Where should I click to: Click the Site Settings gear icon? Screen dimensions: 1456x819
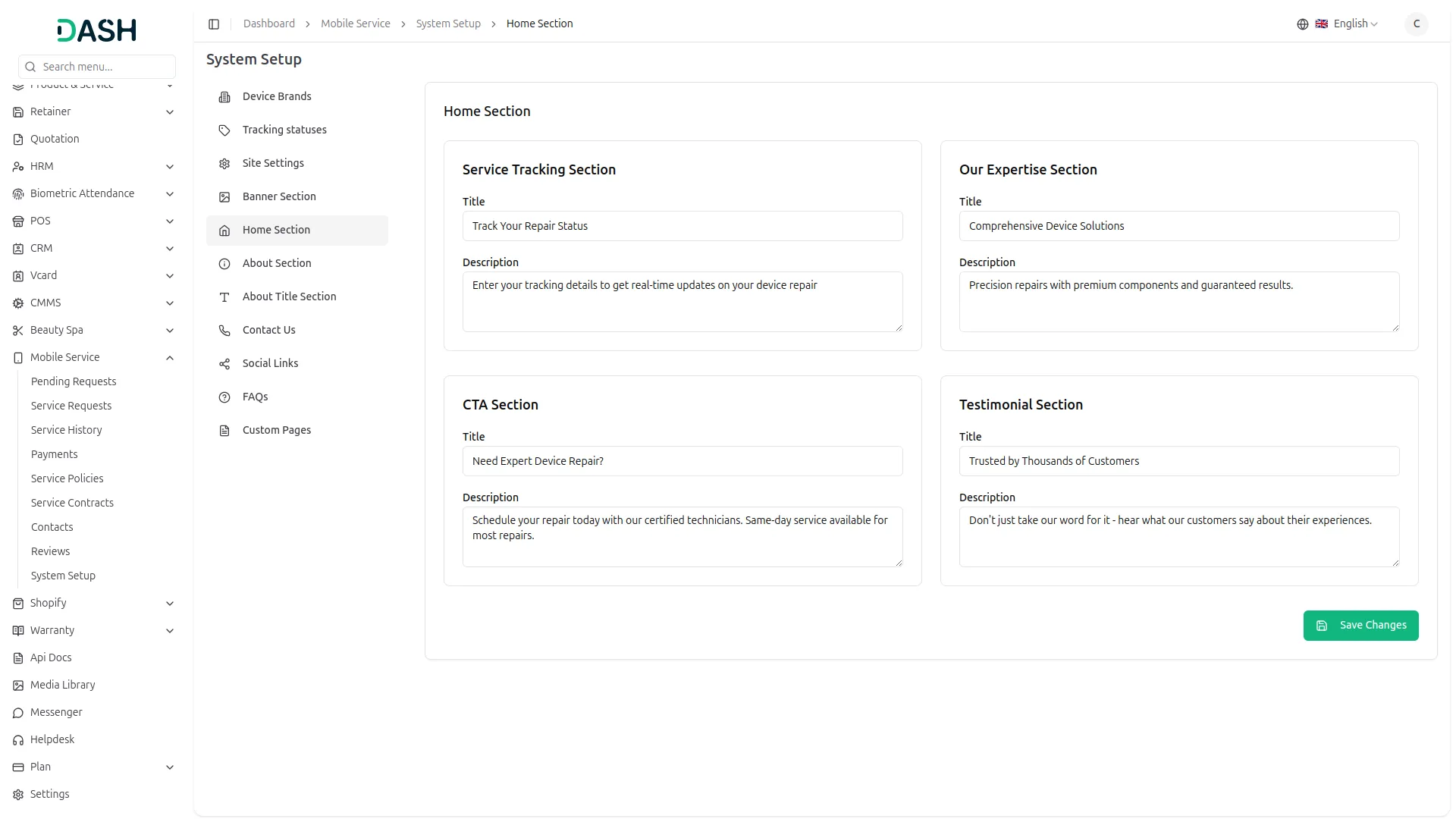point(224,164)
